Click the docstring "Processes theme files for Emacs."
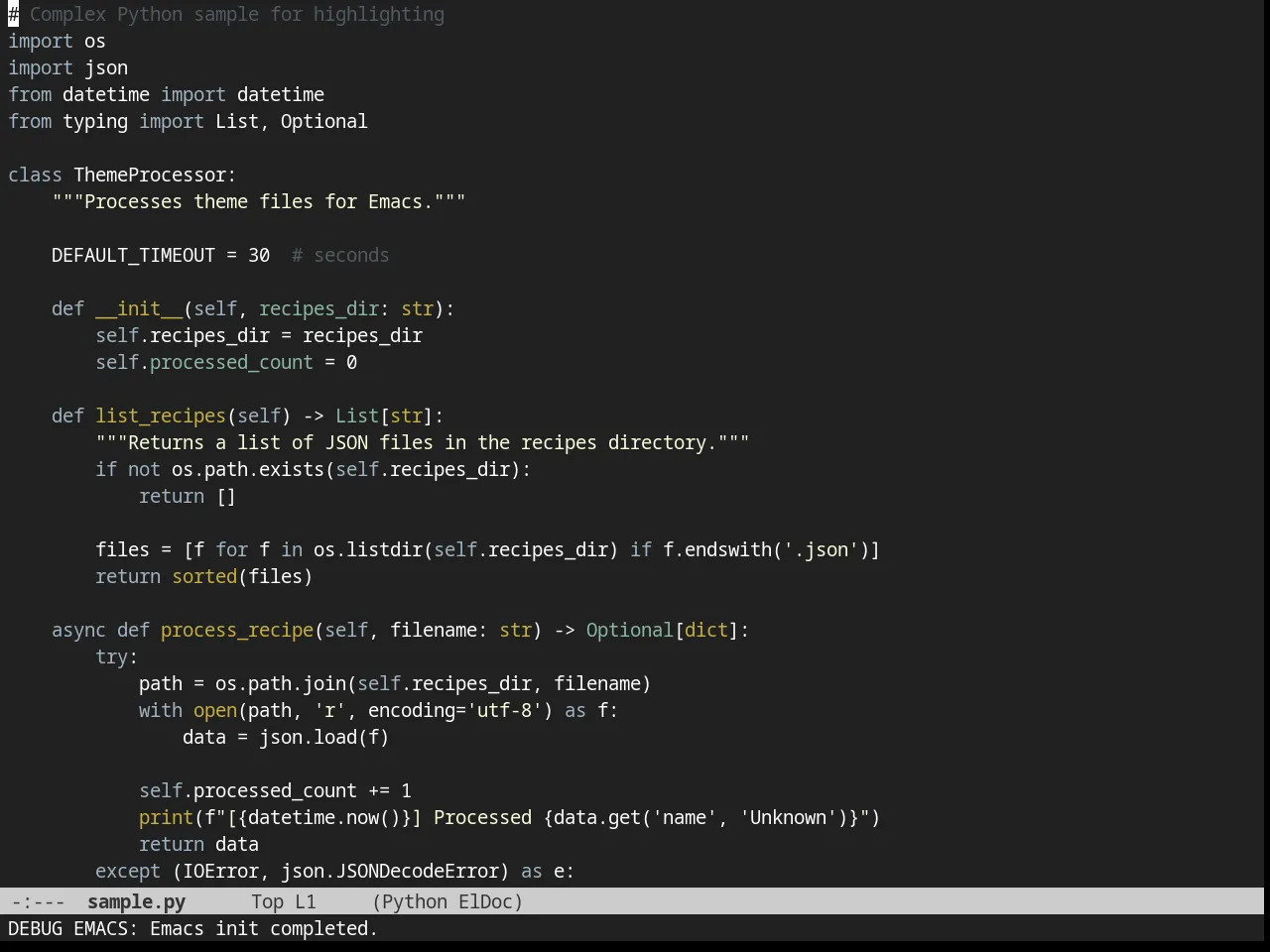Image resolution: width=1270 pixels, height=952 pixels. click(x=259, y=202)
